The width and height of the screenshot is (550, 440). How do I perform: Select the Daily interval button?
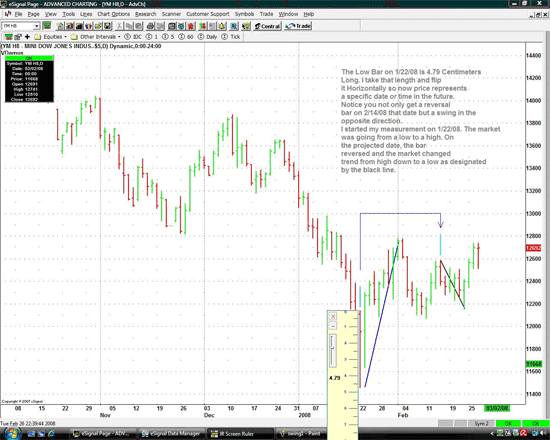click(x=208, y=36)
